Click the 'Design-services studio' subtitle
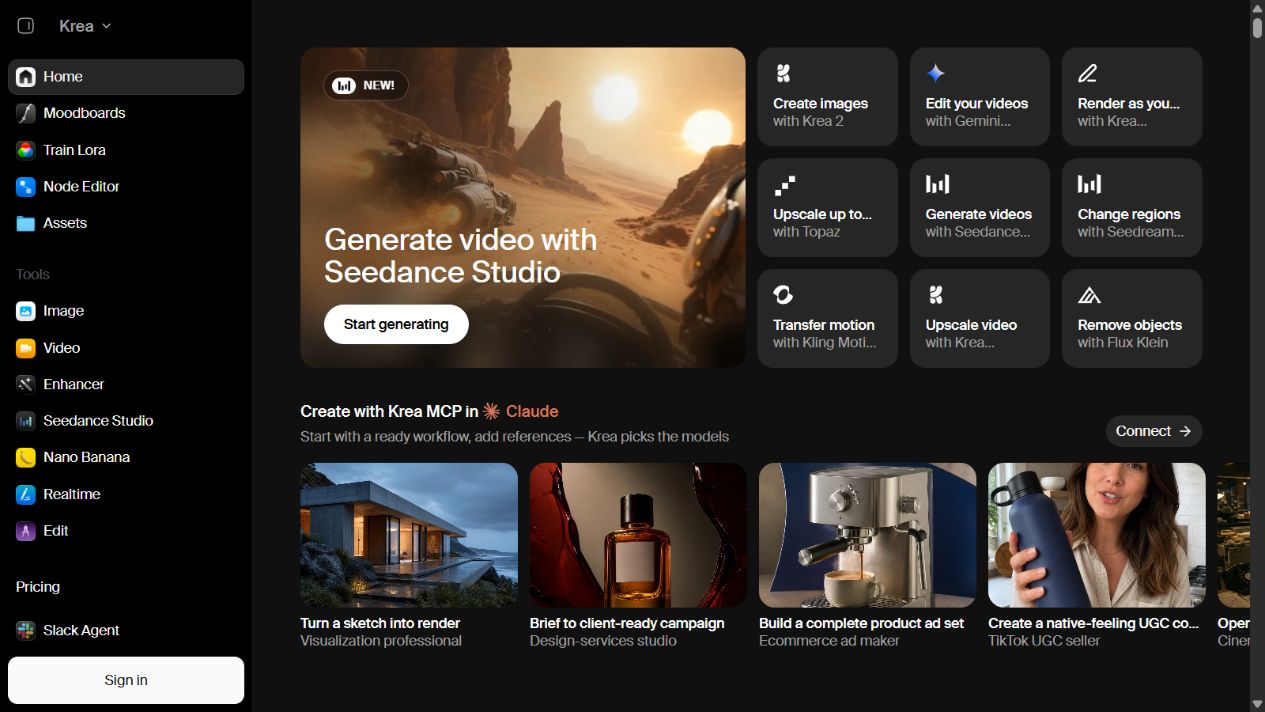This screenshot has width=1265, height=712. 603,641
